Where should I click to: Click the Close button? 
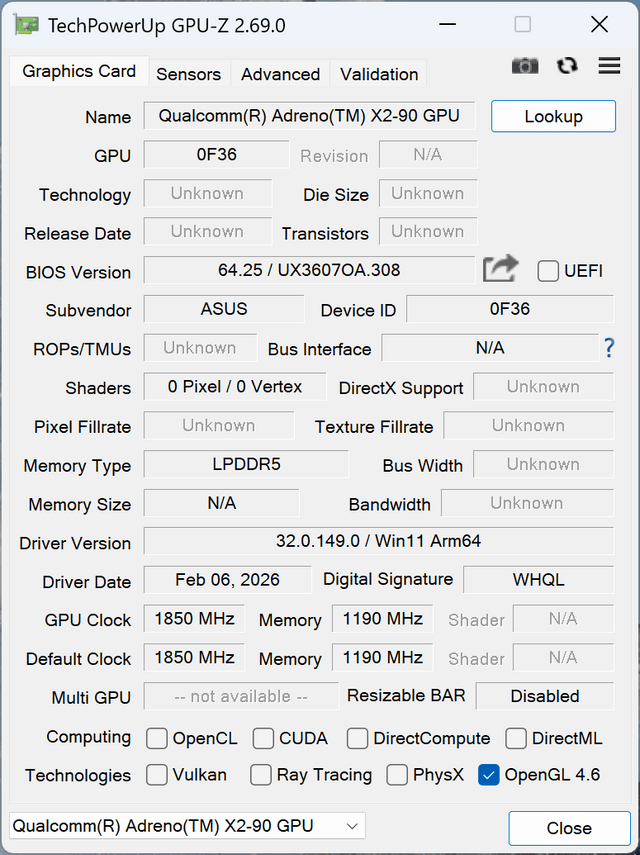569,828
